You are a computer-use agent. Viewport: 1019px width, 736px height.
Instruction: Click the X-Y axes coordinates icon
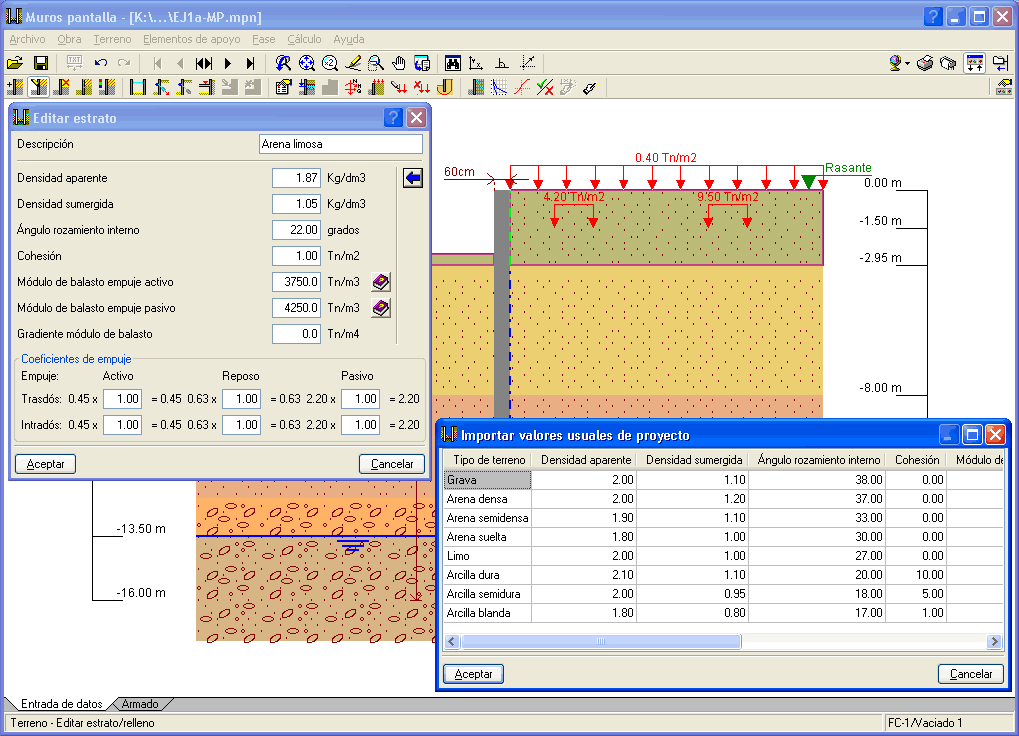[x=476, y=63]
